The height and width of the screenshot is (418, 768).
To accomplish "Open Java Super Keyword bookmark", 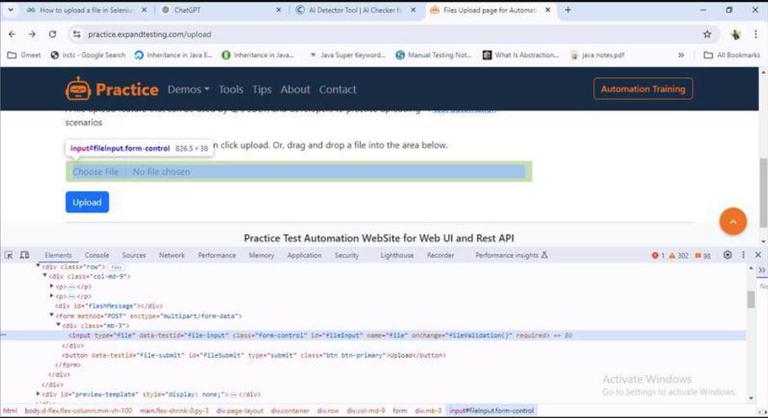I will pos(348,55).
